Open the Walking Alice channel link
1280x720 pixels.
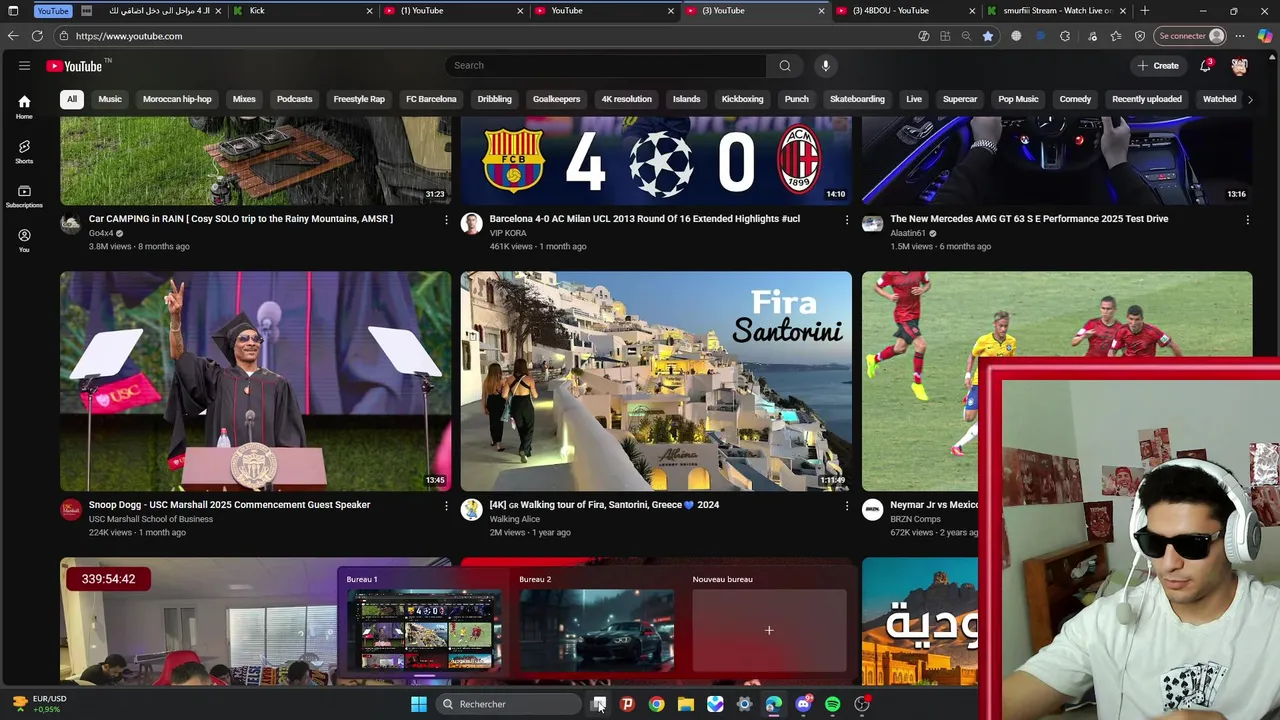click(515, 519)
